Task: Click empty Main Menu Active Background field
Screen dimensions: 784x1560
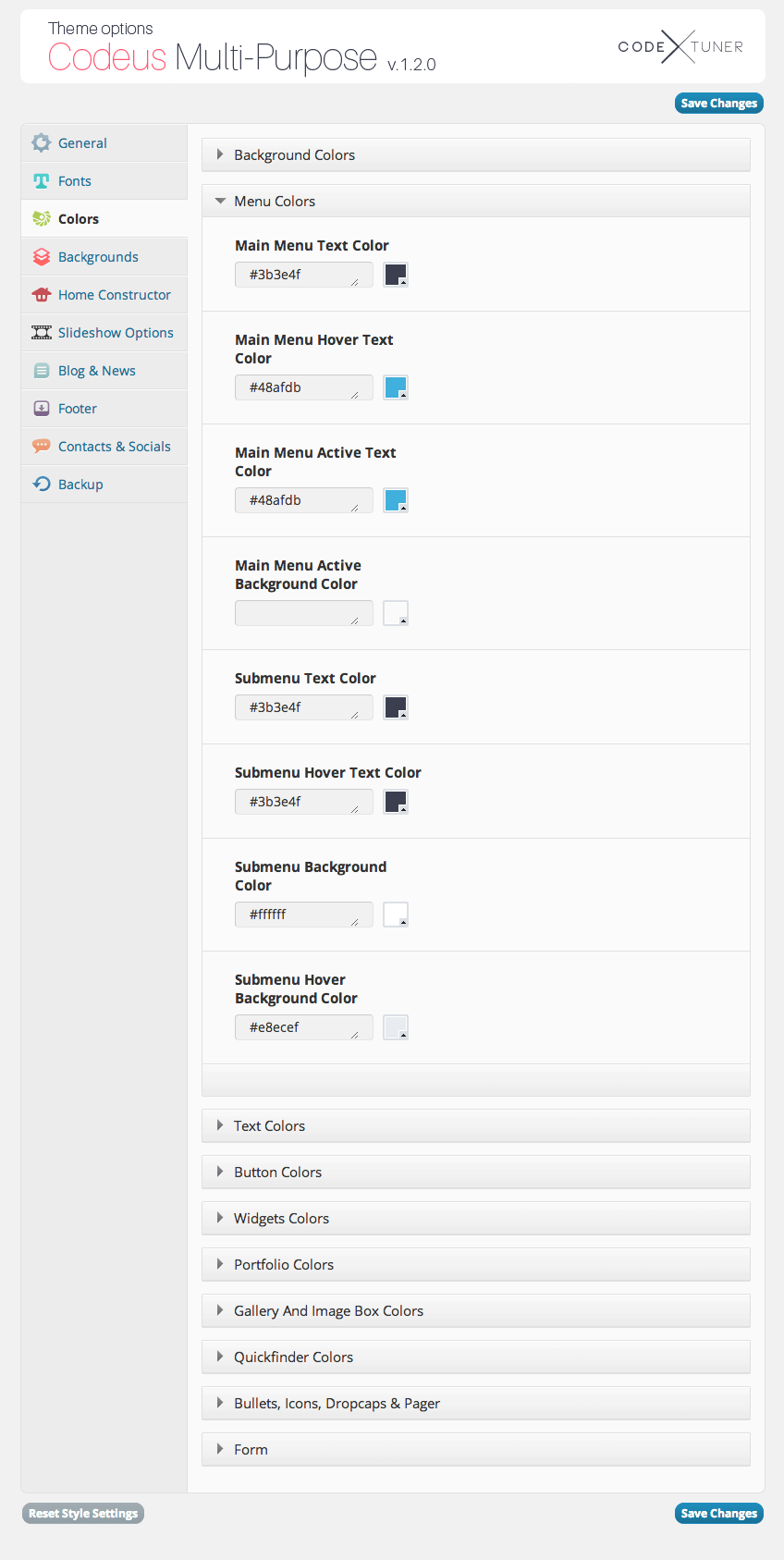Action: coord(304,613)
